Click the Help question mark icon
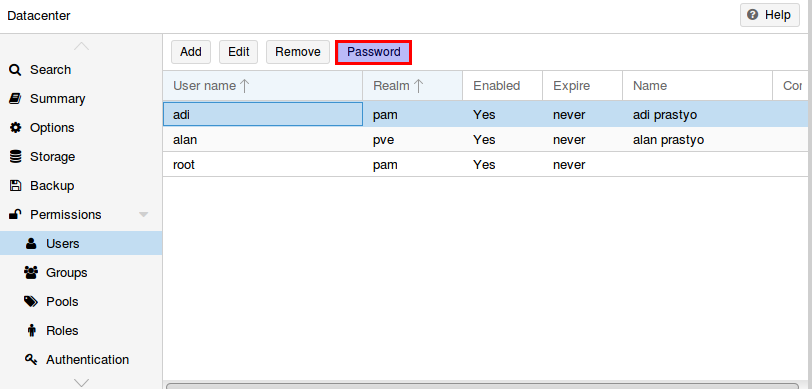The image size is (812, 389). (x=753, y=15)
